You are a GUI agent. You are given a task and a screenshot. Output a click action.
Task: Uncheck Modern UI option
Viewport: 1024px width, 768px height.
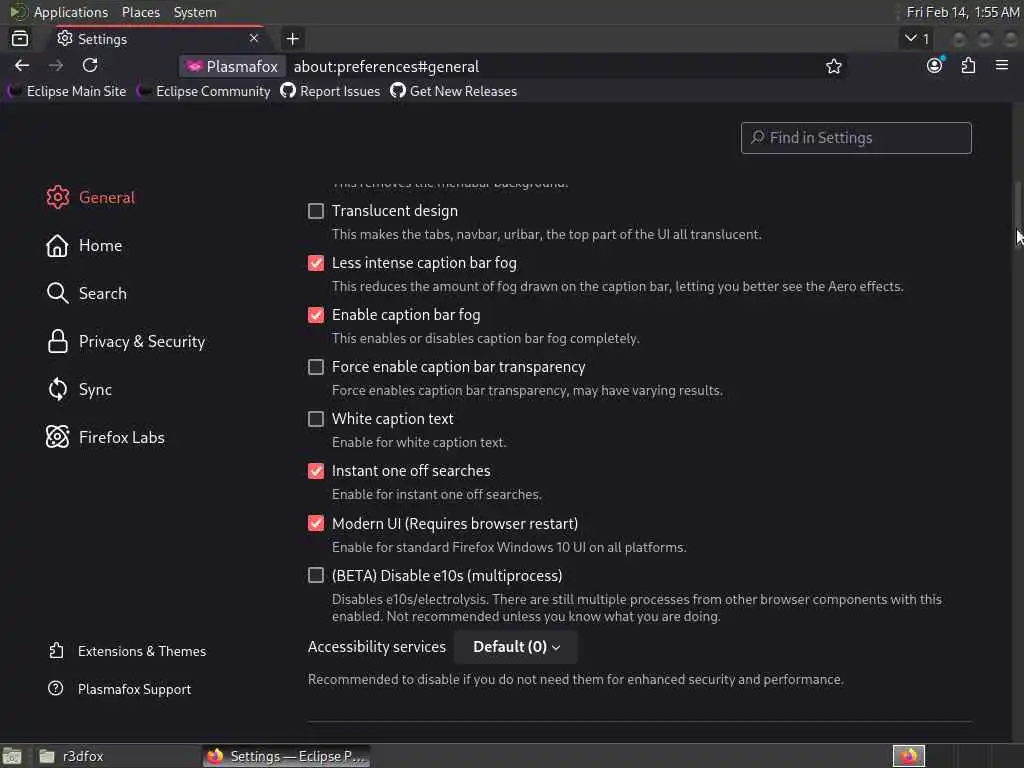click(315, 523)
